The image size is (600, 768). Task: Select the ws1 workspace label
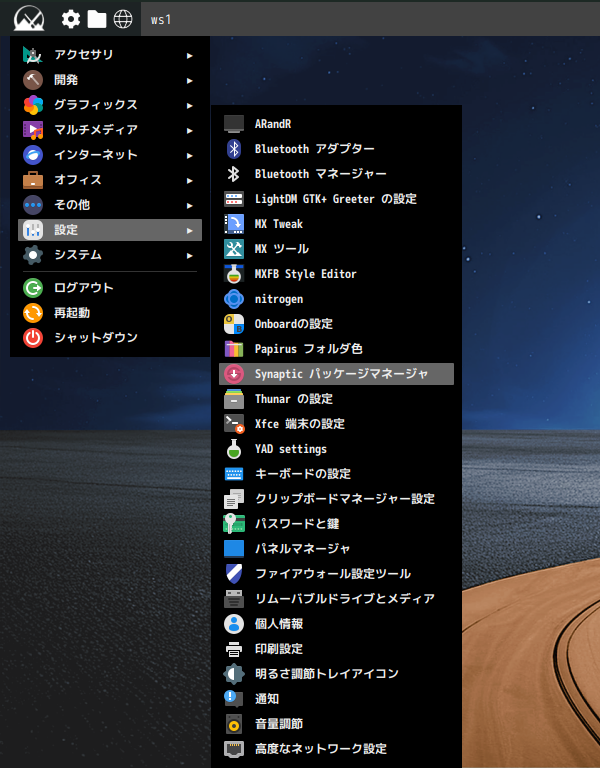[161, 20]
